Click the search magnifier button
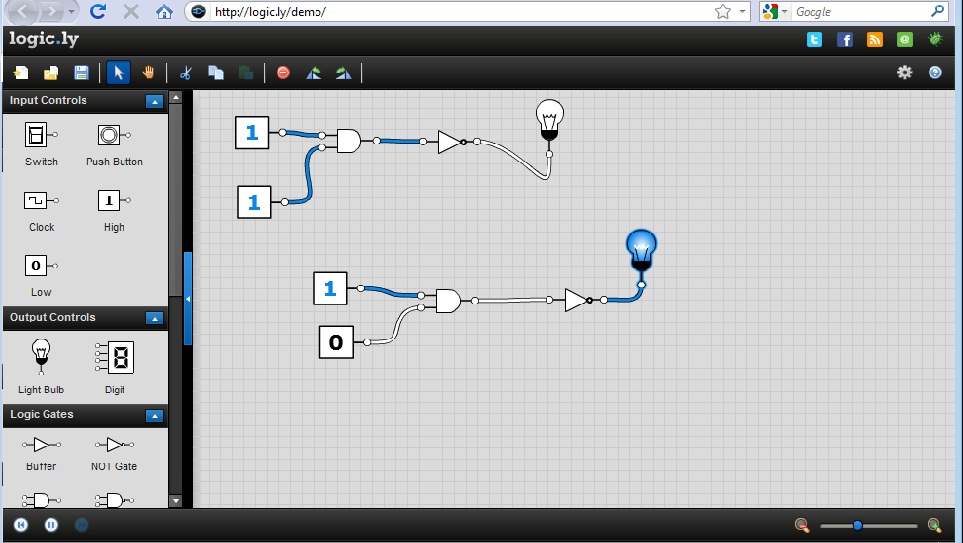963x543 pixels. tap(937, 11)
